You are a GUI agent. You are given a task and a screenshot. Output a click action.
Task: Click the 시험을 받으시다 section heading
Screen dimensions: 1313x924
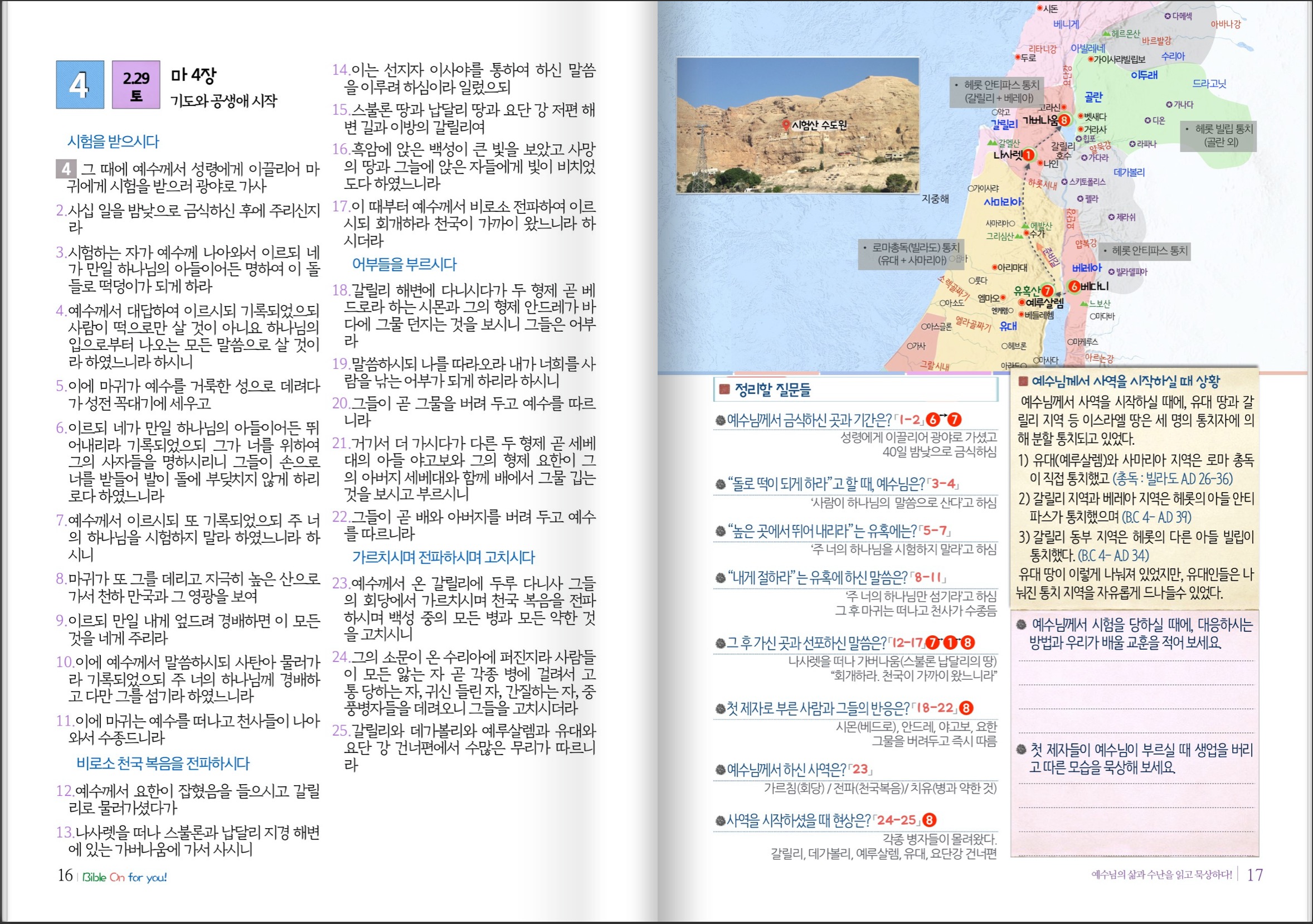[x=113, y=141]
